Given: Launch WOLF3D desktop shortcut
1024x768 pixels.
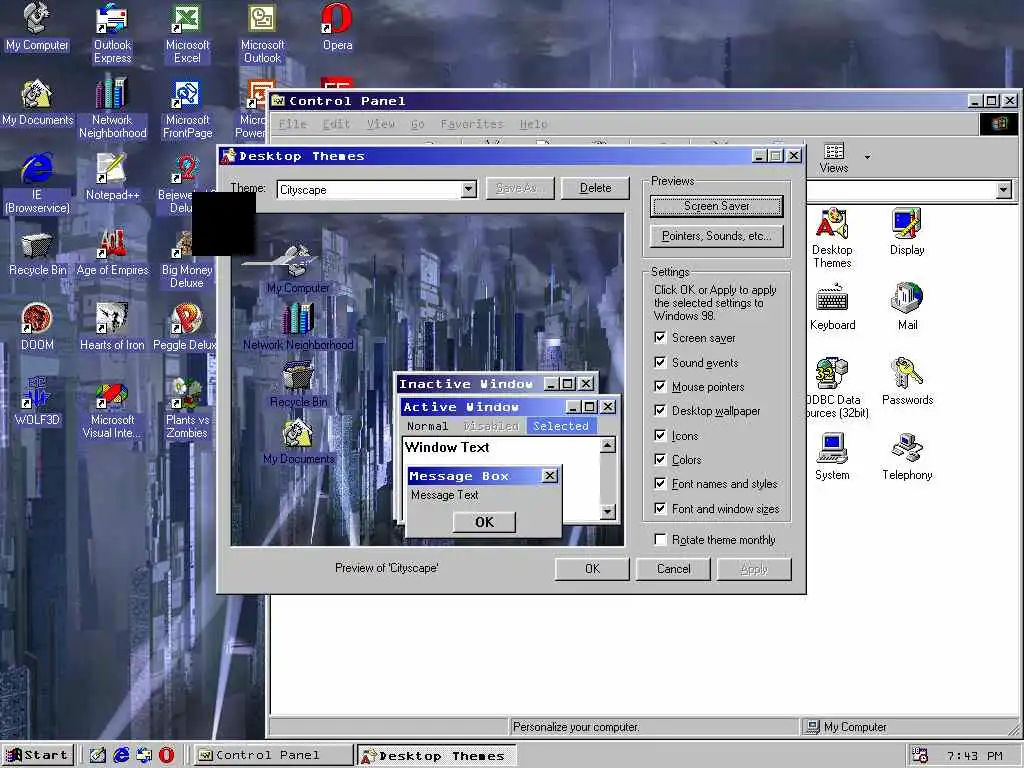Looking at the screenshot, I should tap(37, 402).
